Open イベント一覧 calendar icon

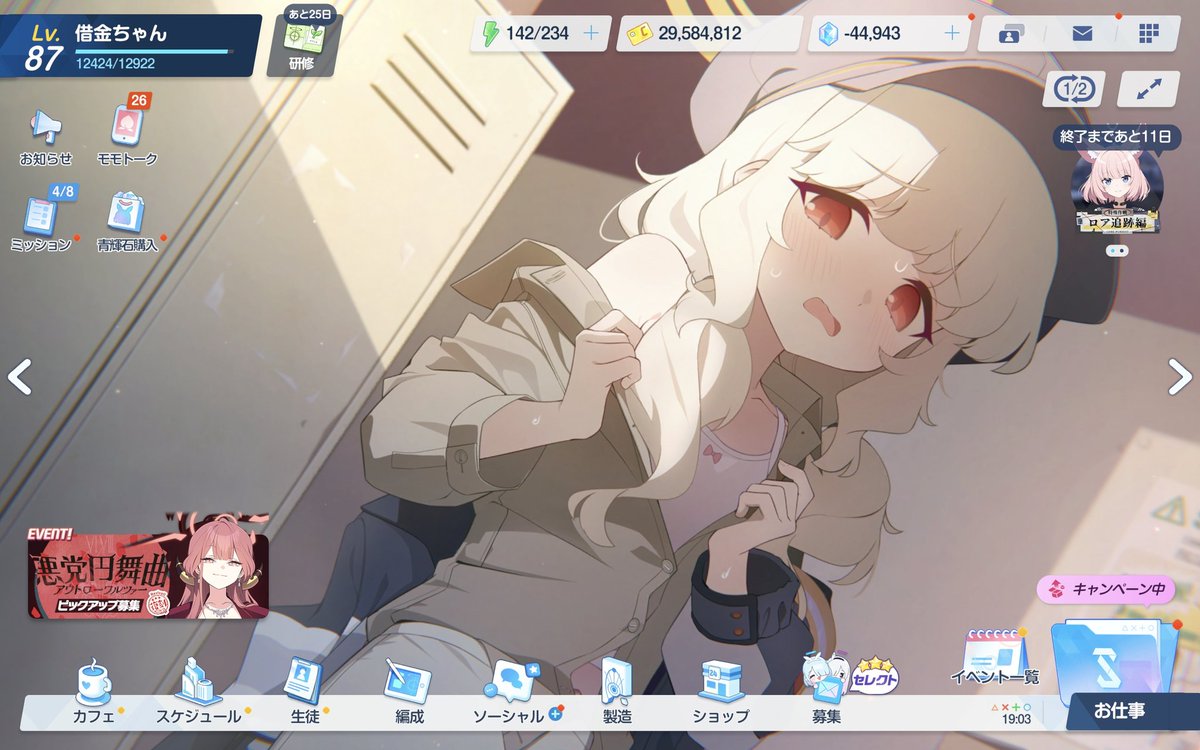click(x=994, y=659)
